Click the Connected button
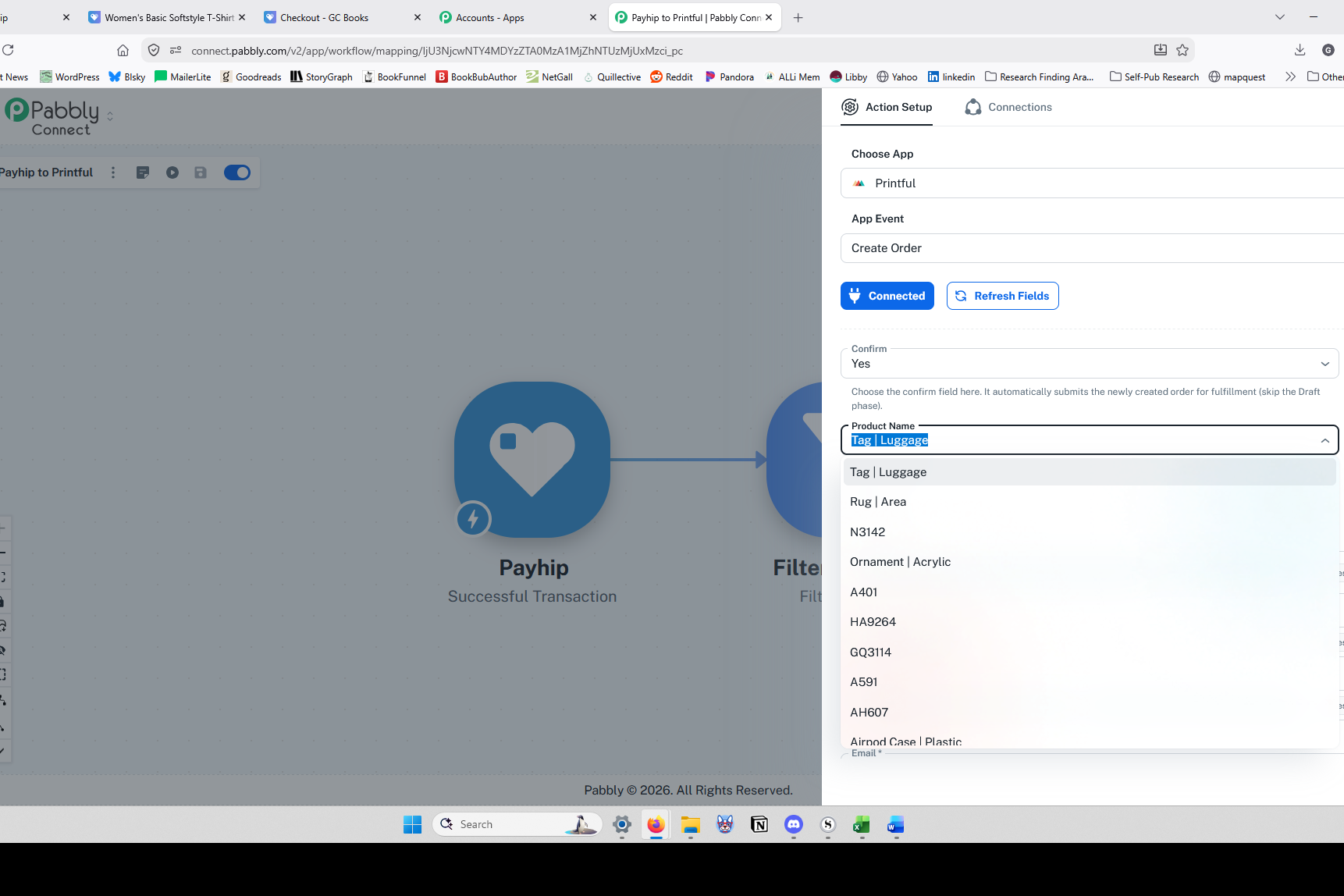1344x896 pixels. point(887,296)
